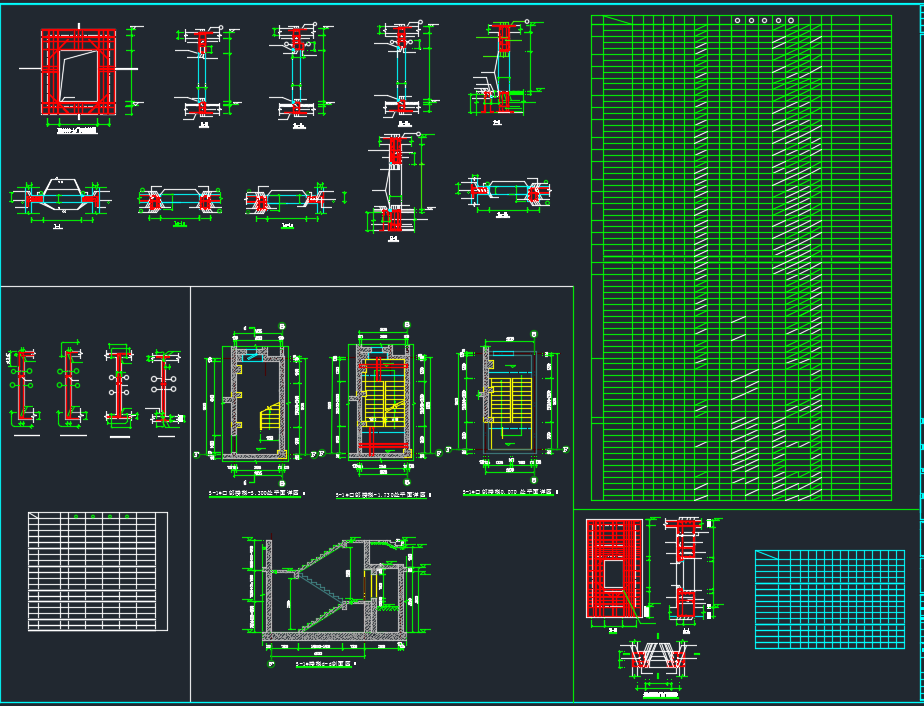
Task: Select the square red reinforcement frame around the tilted quadrilateral
Action: tap(78, 71)
